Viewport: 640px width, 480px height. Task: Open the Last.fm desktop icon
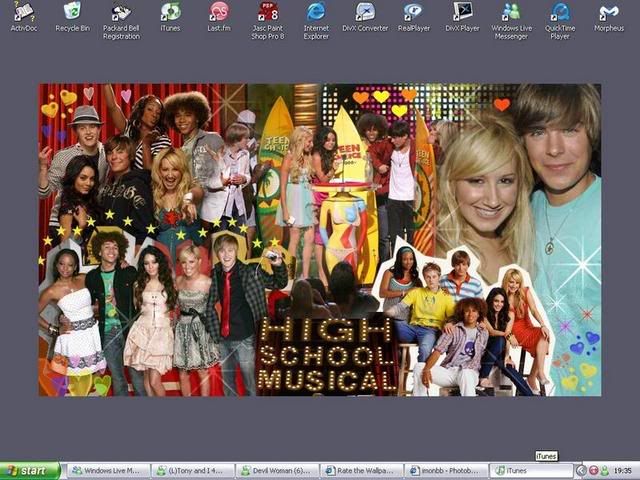219,12
